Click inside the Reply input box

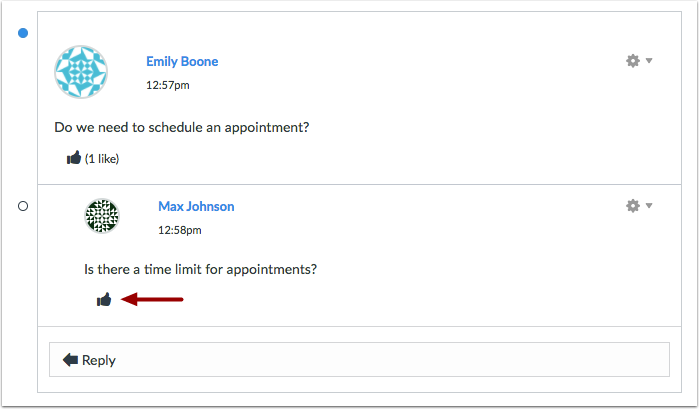tap(359, 359)
